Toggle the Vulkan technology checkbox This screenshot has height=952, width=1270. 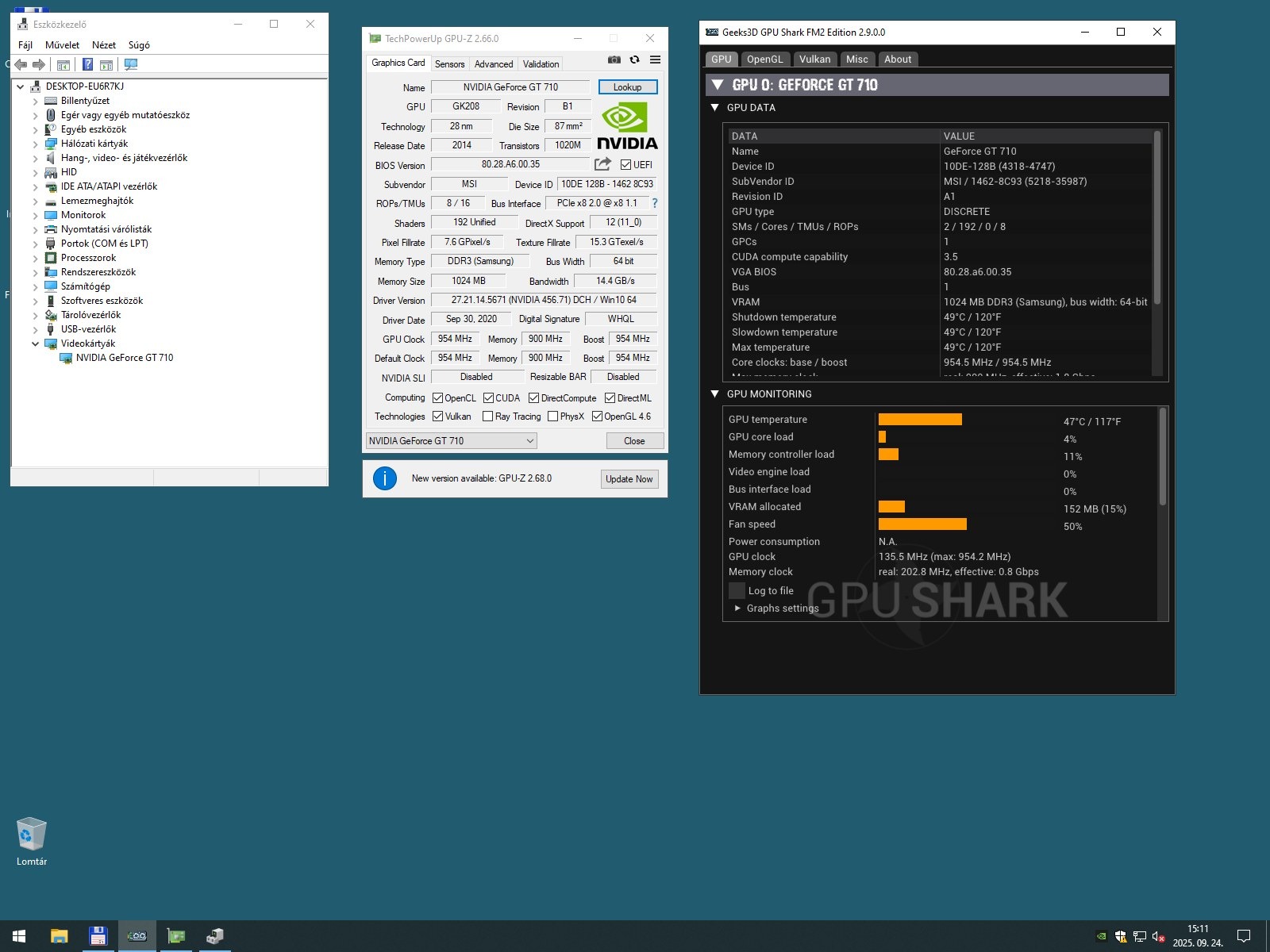point(437,416)
